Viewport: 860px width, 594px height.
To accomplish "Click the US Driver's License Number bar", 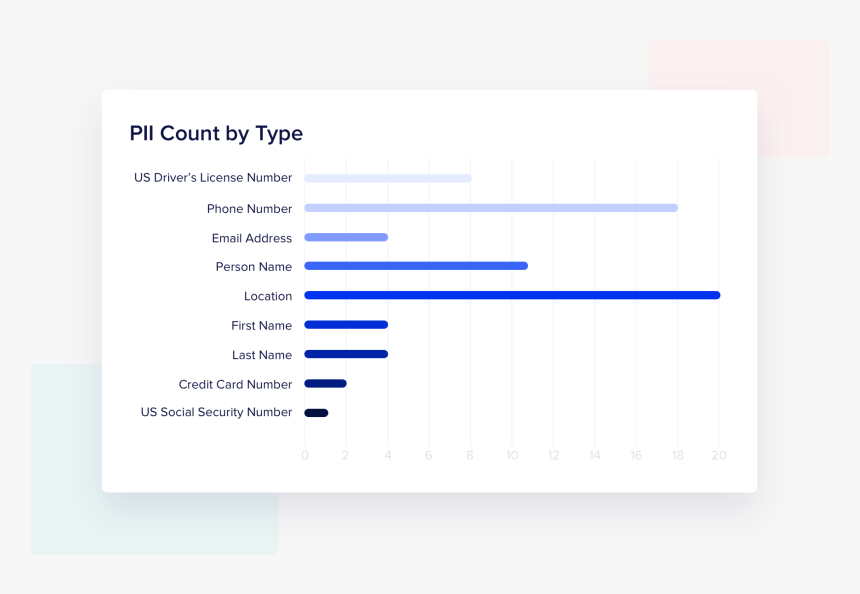I will pyautogui.click(x=388, y=178).
